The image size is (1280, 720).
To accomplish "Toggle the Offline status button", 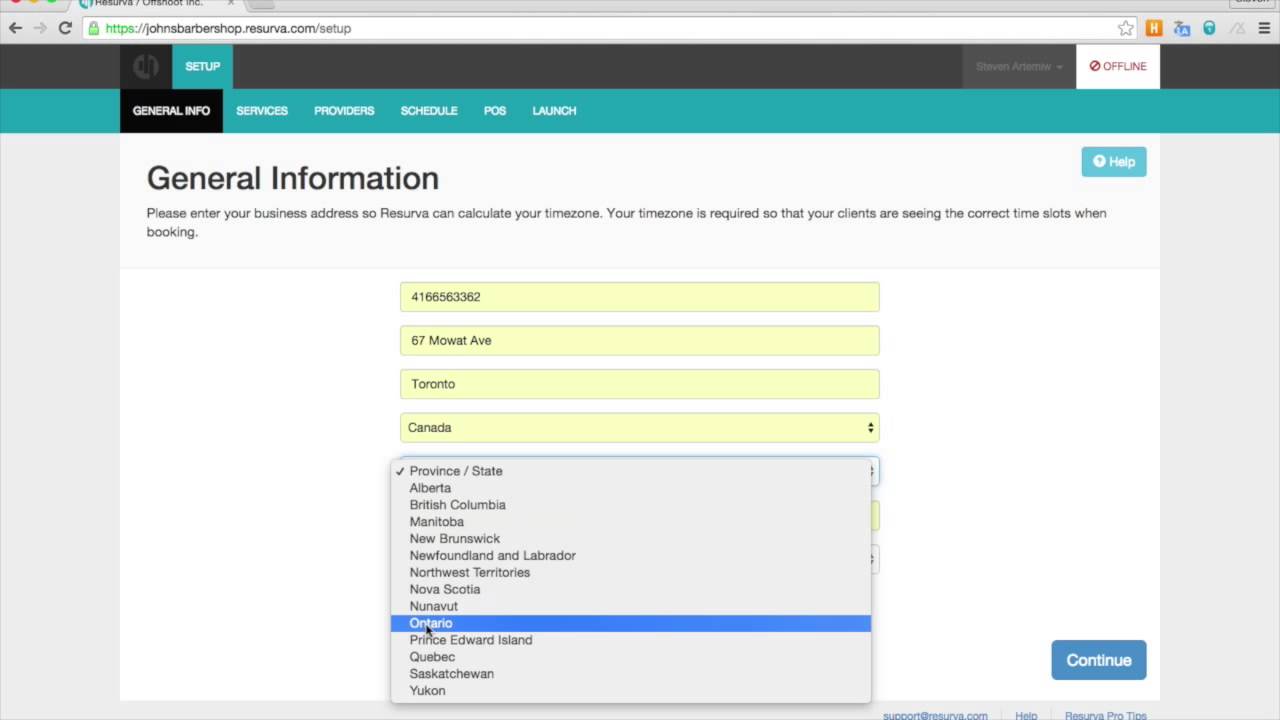I will tap(1118, 67).
